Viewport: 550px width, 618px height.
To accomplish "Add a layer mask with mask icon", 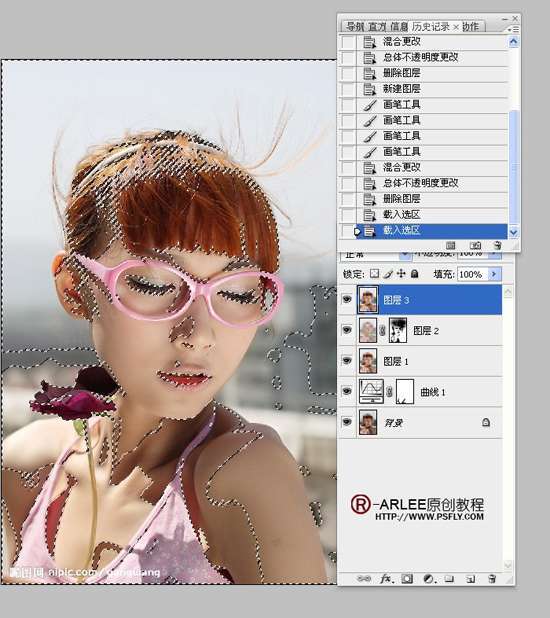I will click(407, 579).
